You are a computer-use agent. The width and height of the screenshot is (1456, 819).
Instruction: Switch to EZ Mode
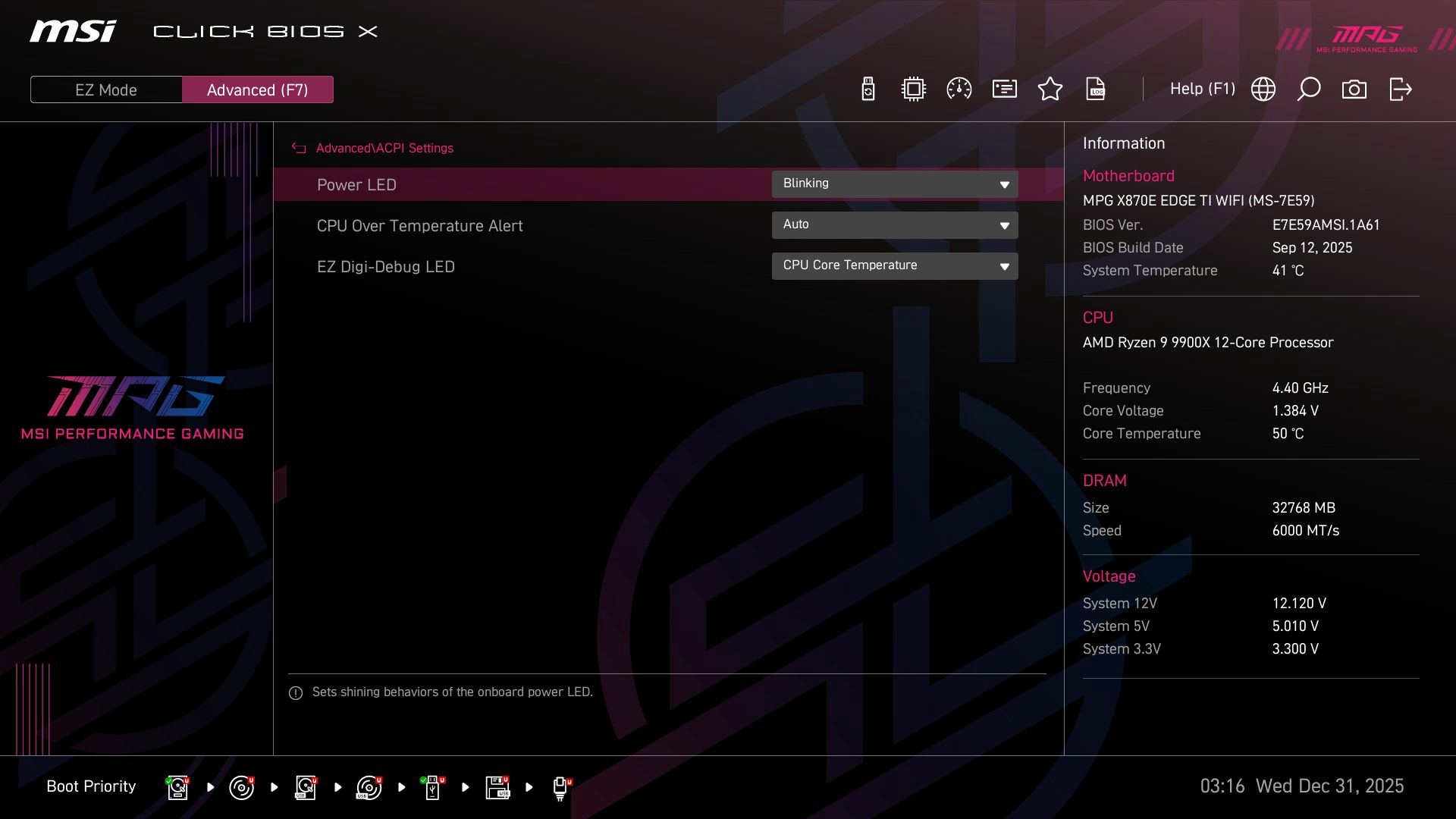105,89
